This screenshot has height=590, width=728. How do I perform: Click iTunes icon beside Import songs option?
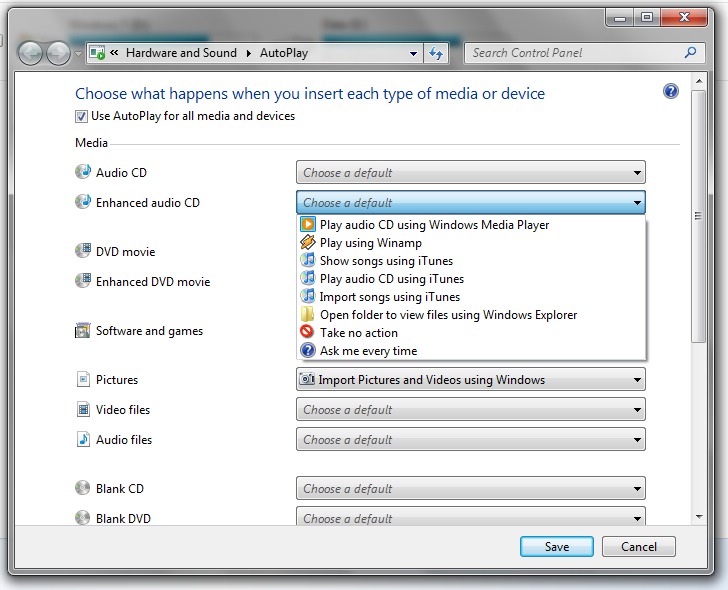click(x=307, y=296)
